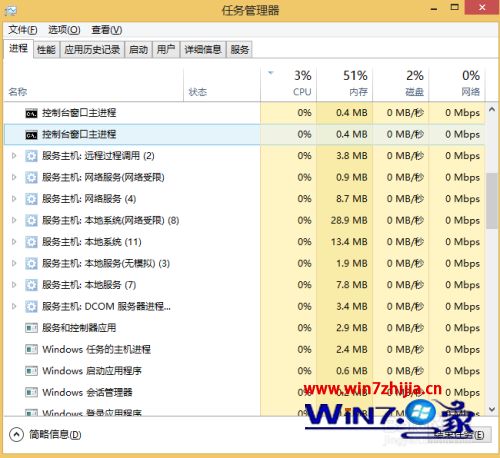500x458 pixels.
Task: Select the Windows 任务的主机进程 process name
Action: (x=97, y=350)
